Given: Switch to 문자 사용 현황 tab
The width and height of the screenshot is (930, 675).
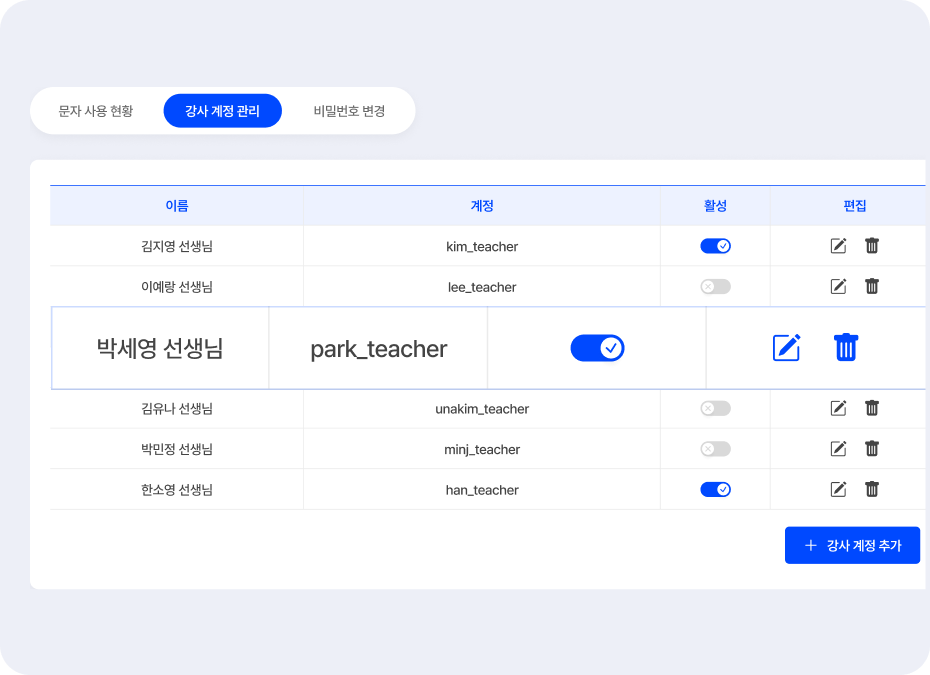Looking at the screenshot, I should pos(96,111).
